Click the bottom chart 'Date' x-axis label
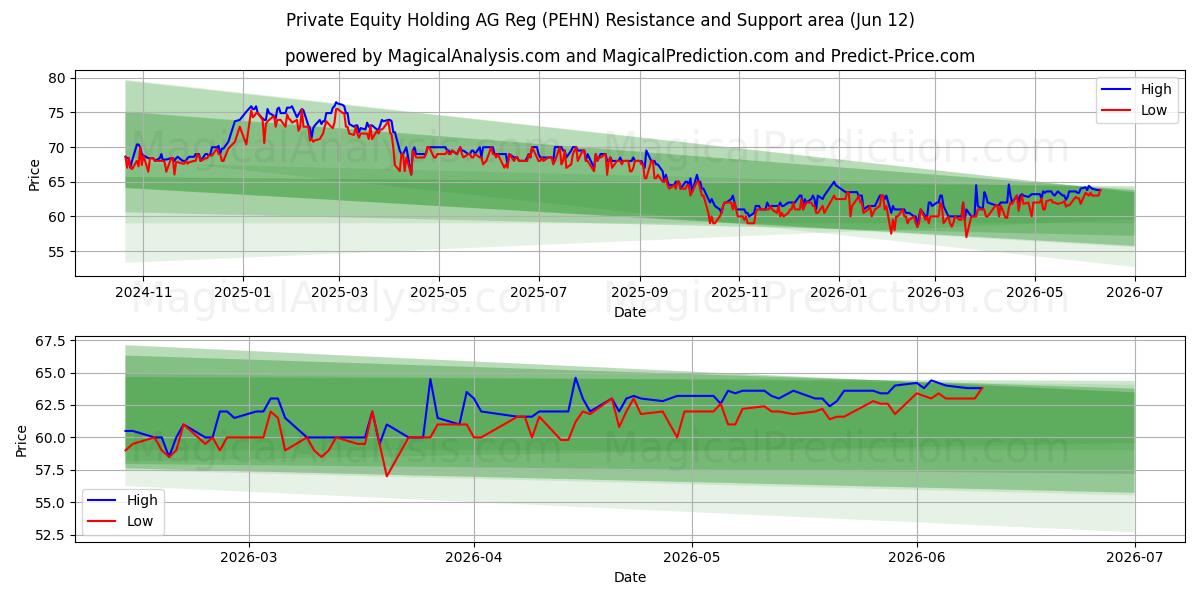 coord(630,577)
